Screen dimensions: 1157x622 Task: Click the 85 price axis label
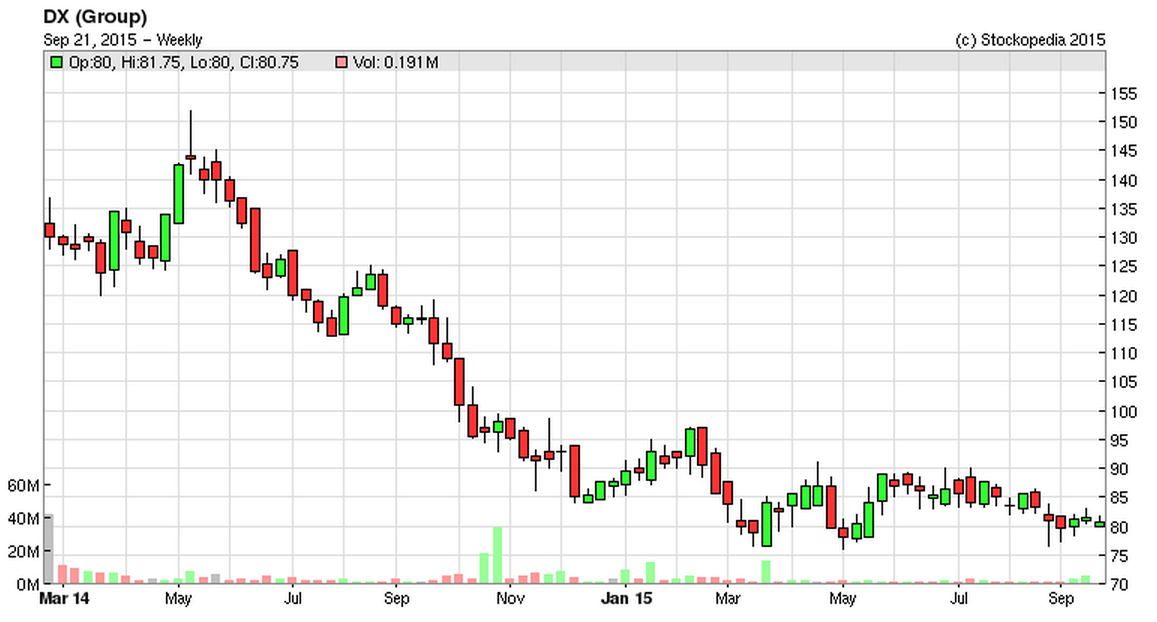click(1119, 498)
